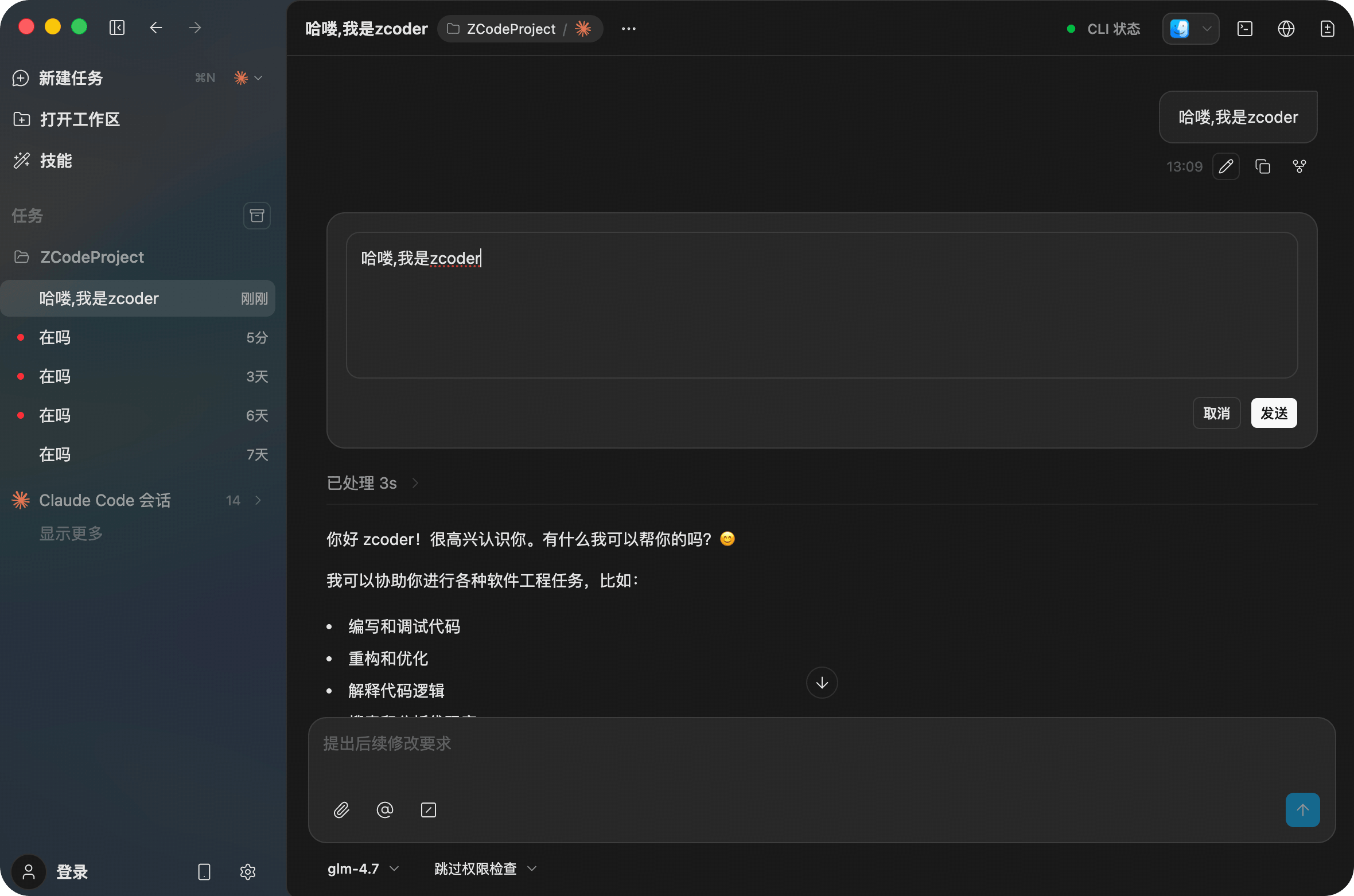Viewport: 1354px width, 896px height.
Task: Click the 提出后续修改要求 input field
Action: (x=803, y=751)
